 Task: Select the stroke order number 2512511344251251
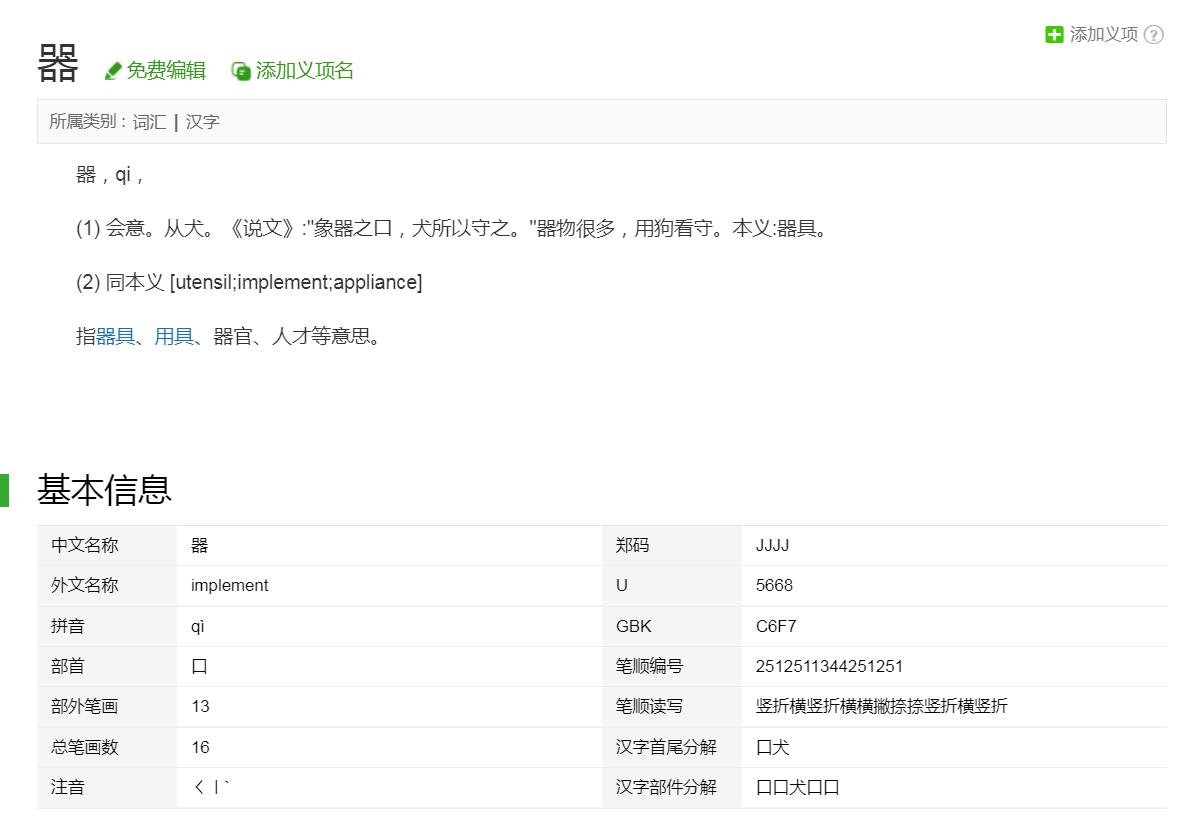click(x=829, y=667)
